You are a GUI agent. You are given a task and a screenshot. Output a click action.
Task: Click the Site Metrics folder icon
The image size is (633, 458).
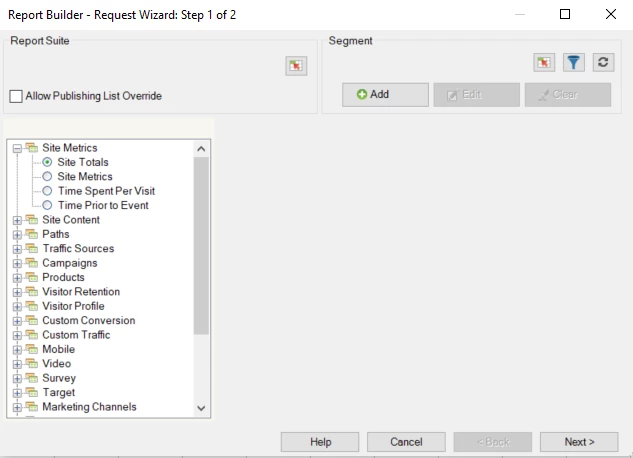pyautogui.click(x=31, y=148)
